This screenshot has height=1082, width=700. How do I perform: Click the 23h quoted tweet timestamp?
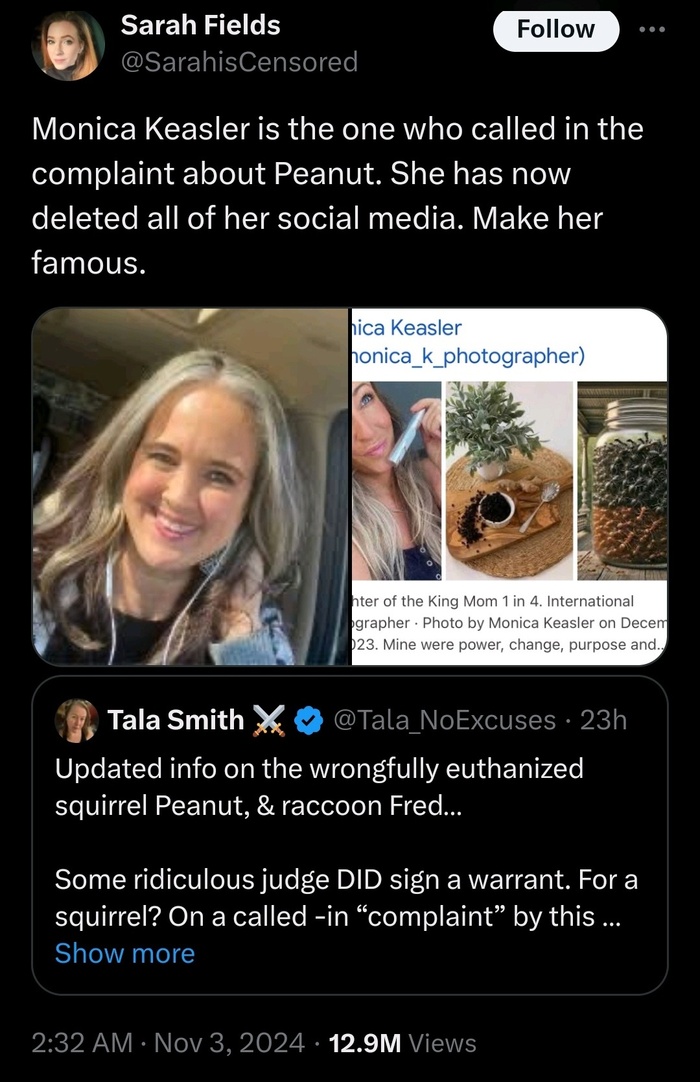pos(603,719)
